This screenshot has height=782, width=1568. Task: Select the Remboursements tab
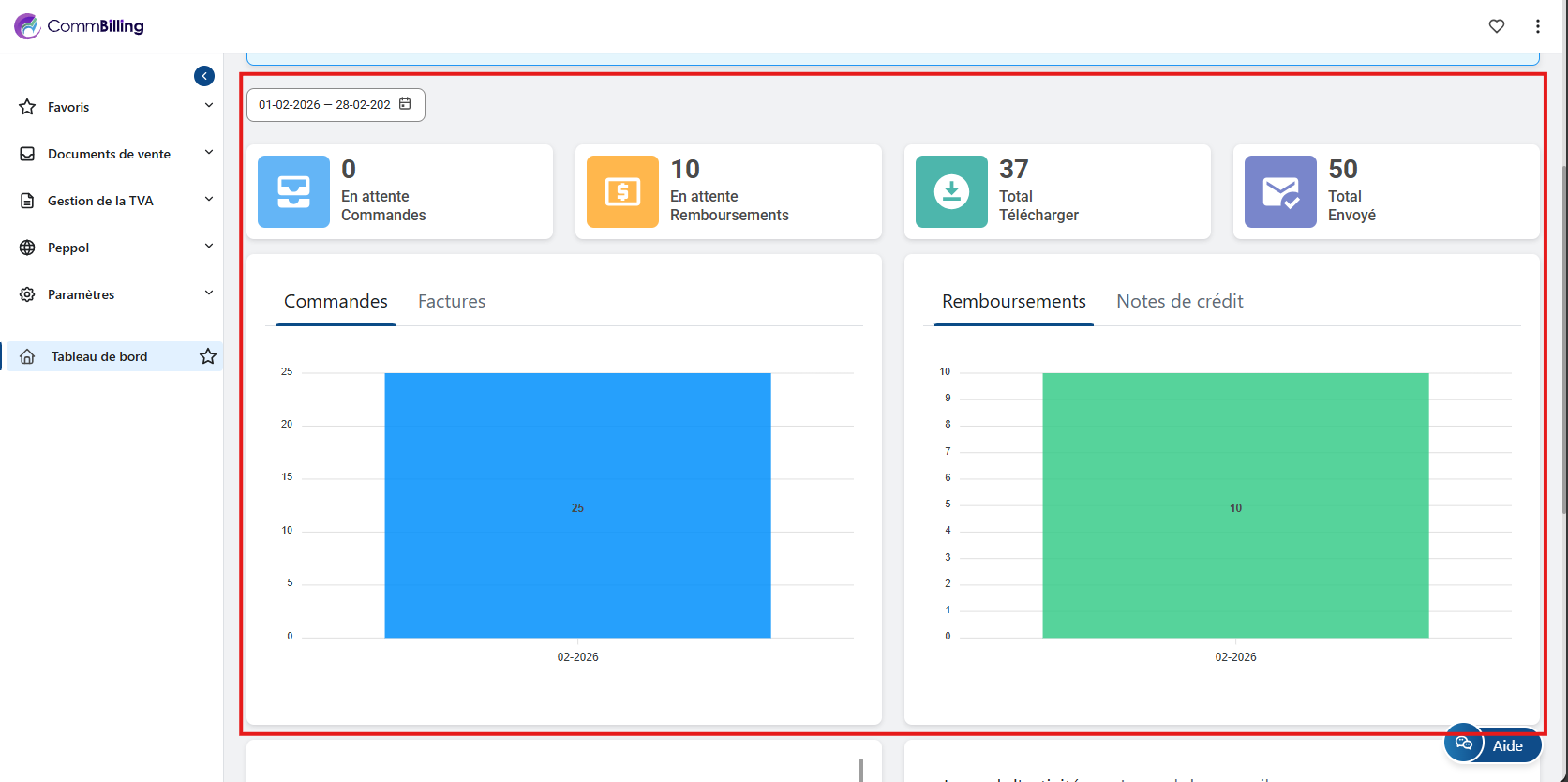(1013, 301)
